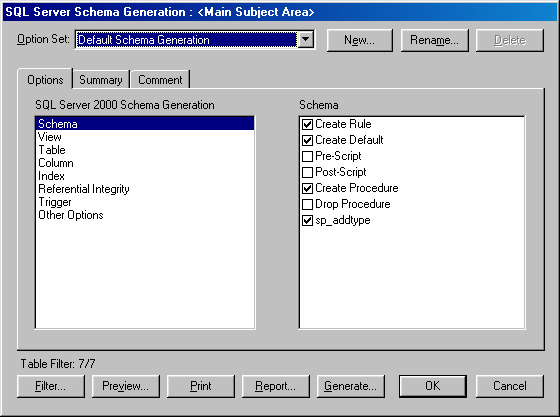This screenshot has height=417, width=560.
Task: Dismiss dialog with Cancel button
Action: (510, 386)
